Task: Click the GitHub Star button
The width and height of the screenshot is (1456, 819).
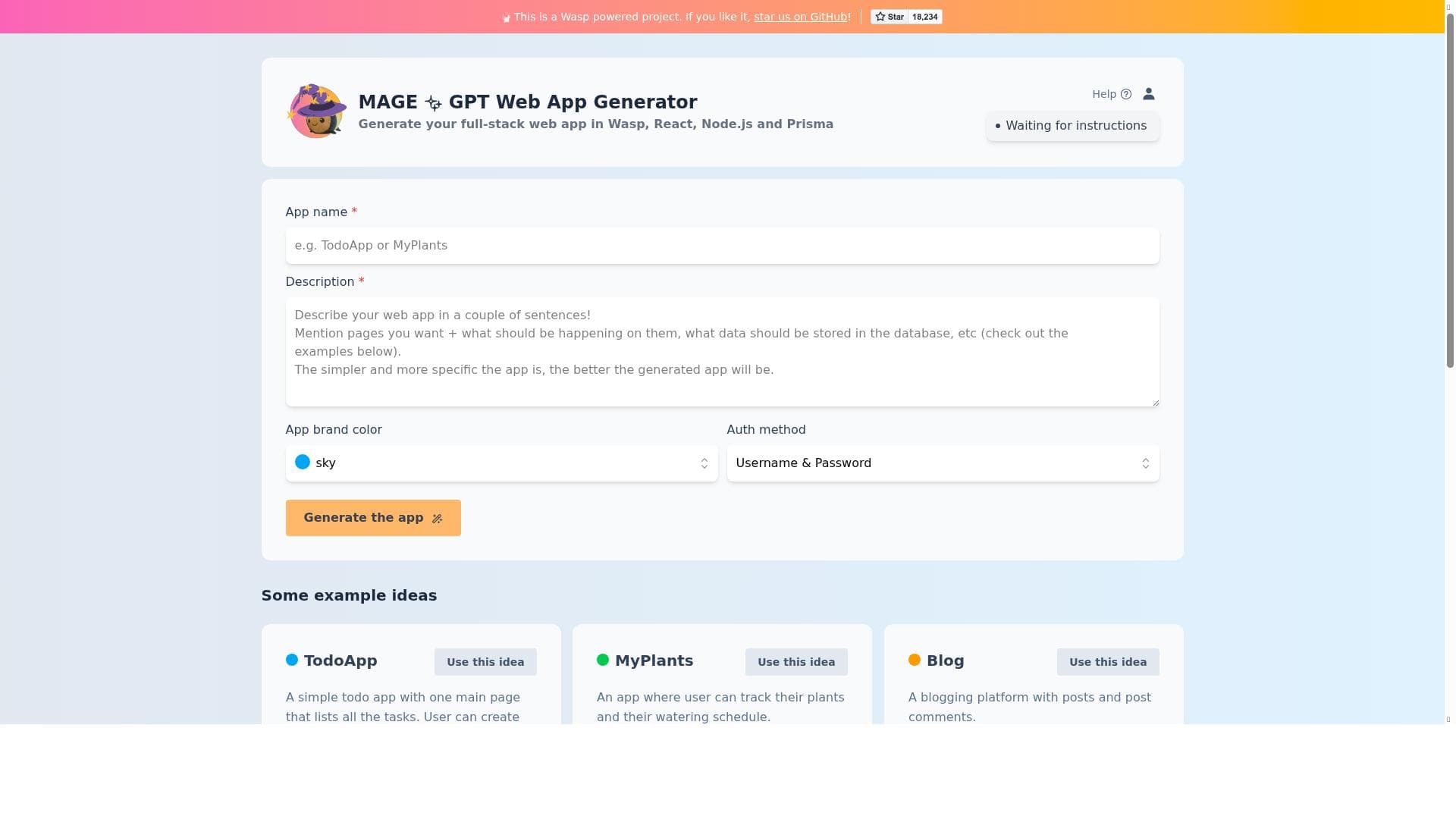Action: point(890,17)
